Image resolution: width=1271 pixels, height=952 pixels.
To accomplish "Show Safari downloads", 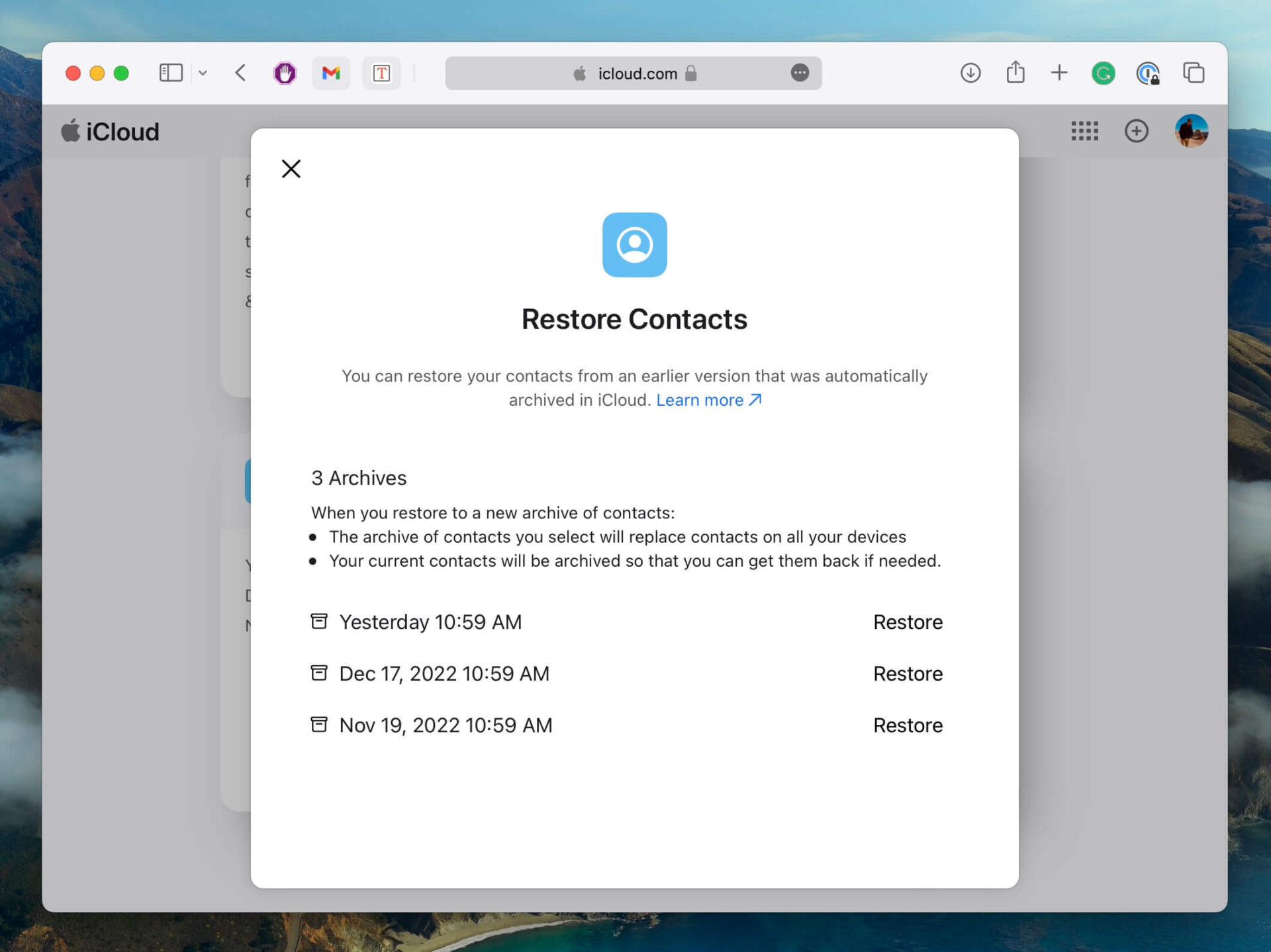I will point(970,73).
